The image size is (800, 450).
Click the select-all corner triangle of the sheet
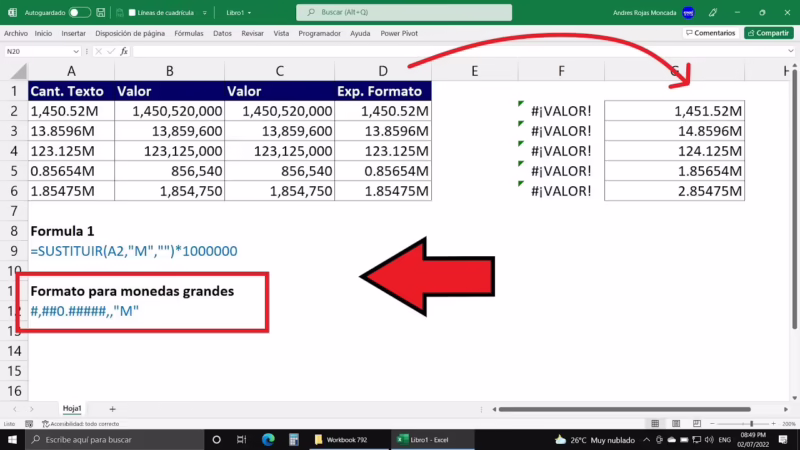18,71
